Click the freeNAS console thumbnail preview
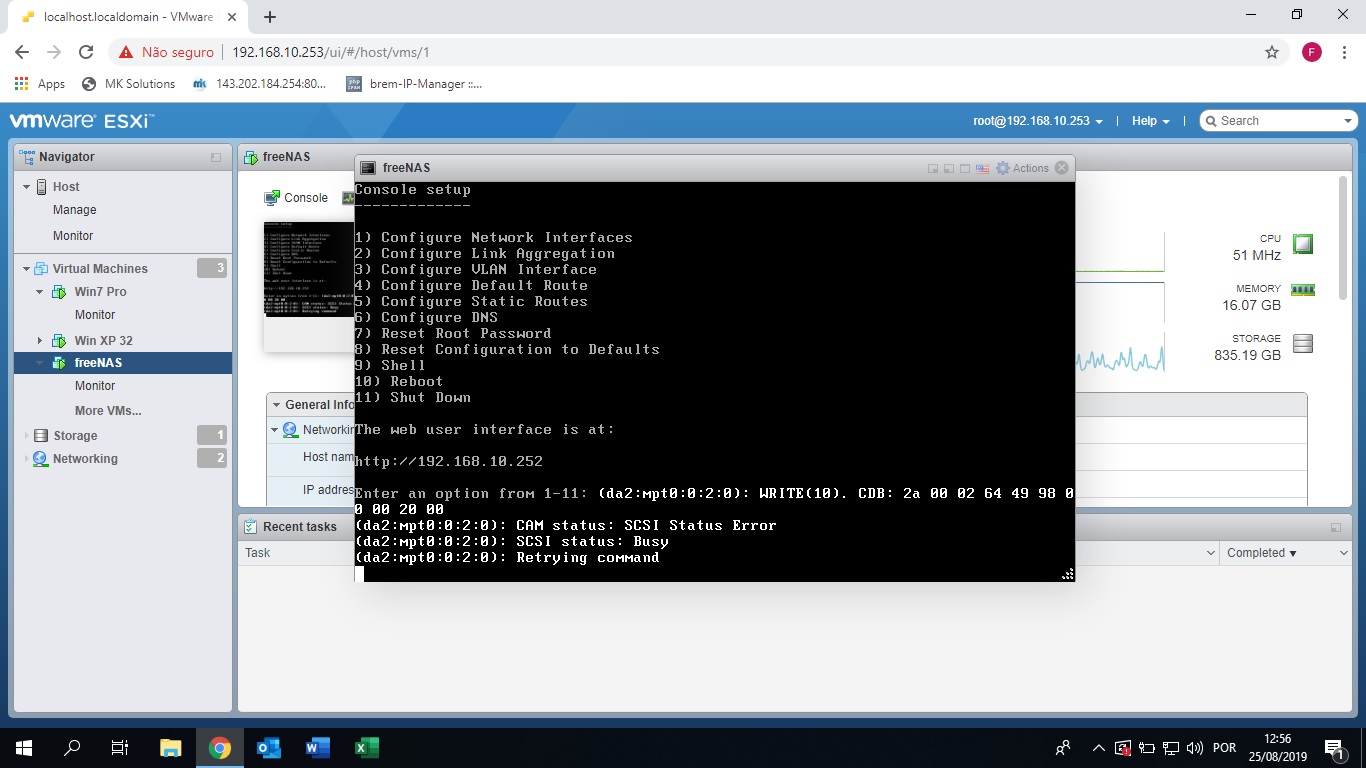Viewport: 1366px width, 768px height. click(x=309, y=268)
